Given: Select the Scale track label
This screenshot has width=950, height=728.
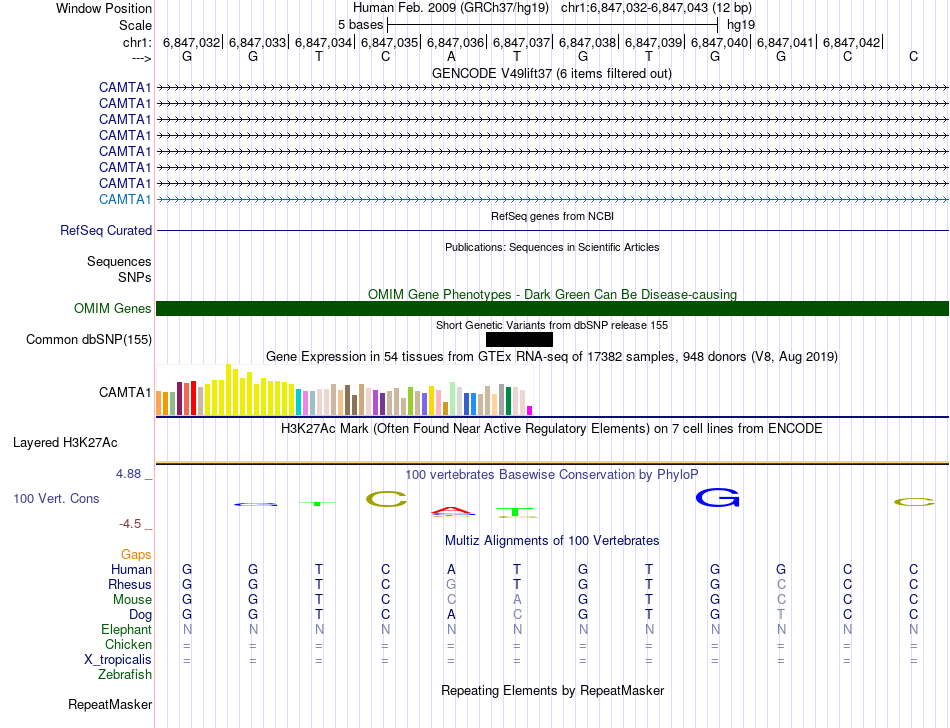Looking at the screenshot, I should click(135, 25).
